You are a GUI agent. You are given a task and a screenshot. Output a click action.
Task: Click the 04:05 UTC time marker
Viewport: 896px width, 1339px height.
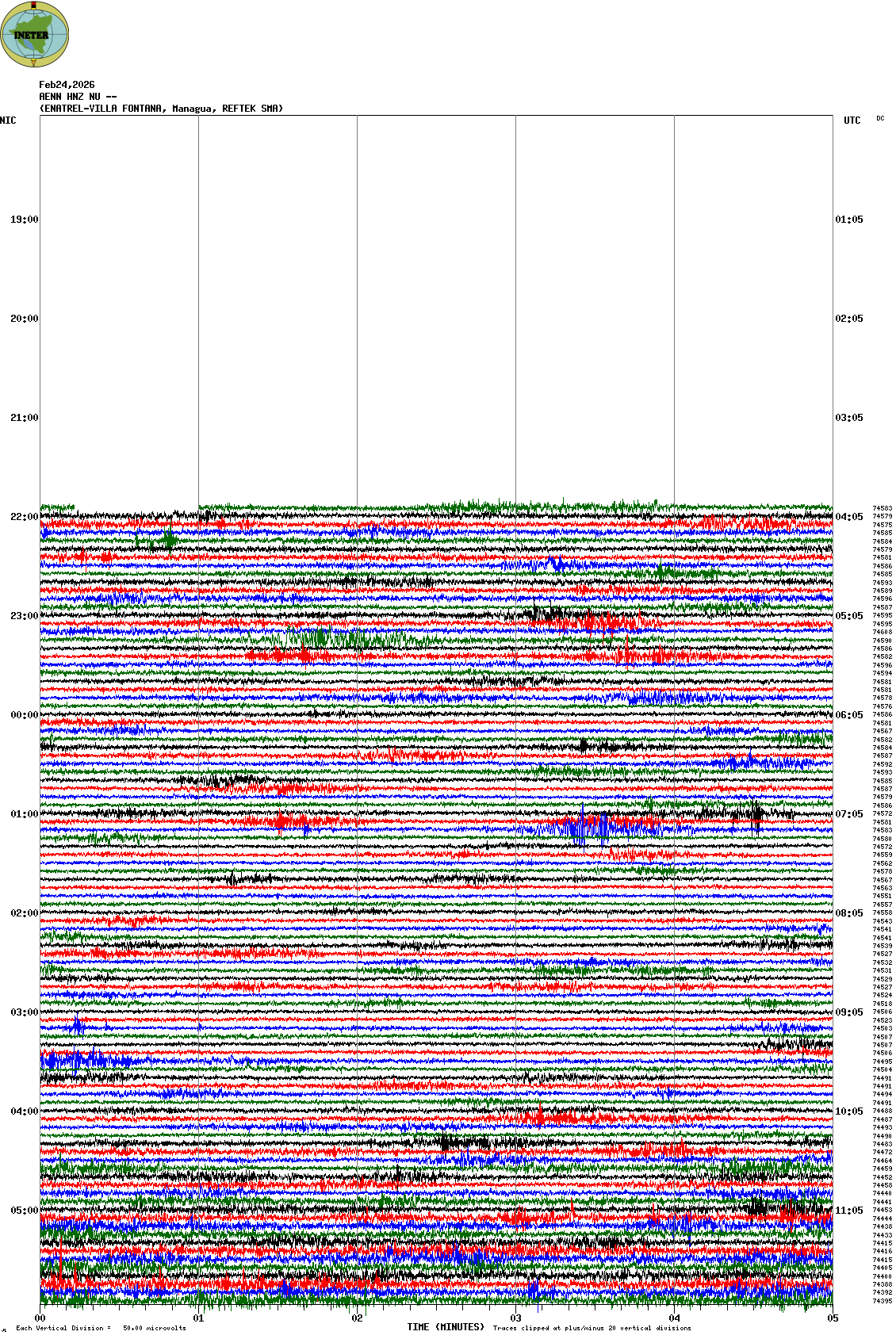[x=849, y=517]
